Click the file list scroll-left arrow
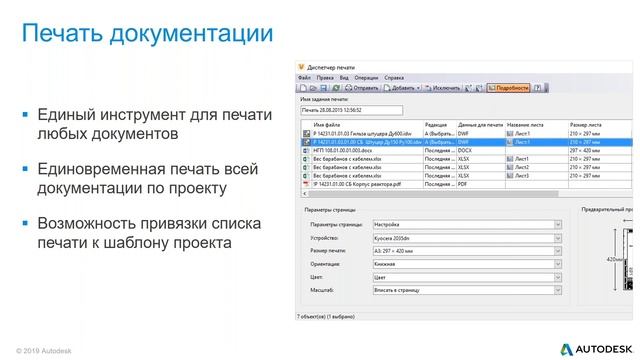640x360 pixels. (x=304, y=193)
